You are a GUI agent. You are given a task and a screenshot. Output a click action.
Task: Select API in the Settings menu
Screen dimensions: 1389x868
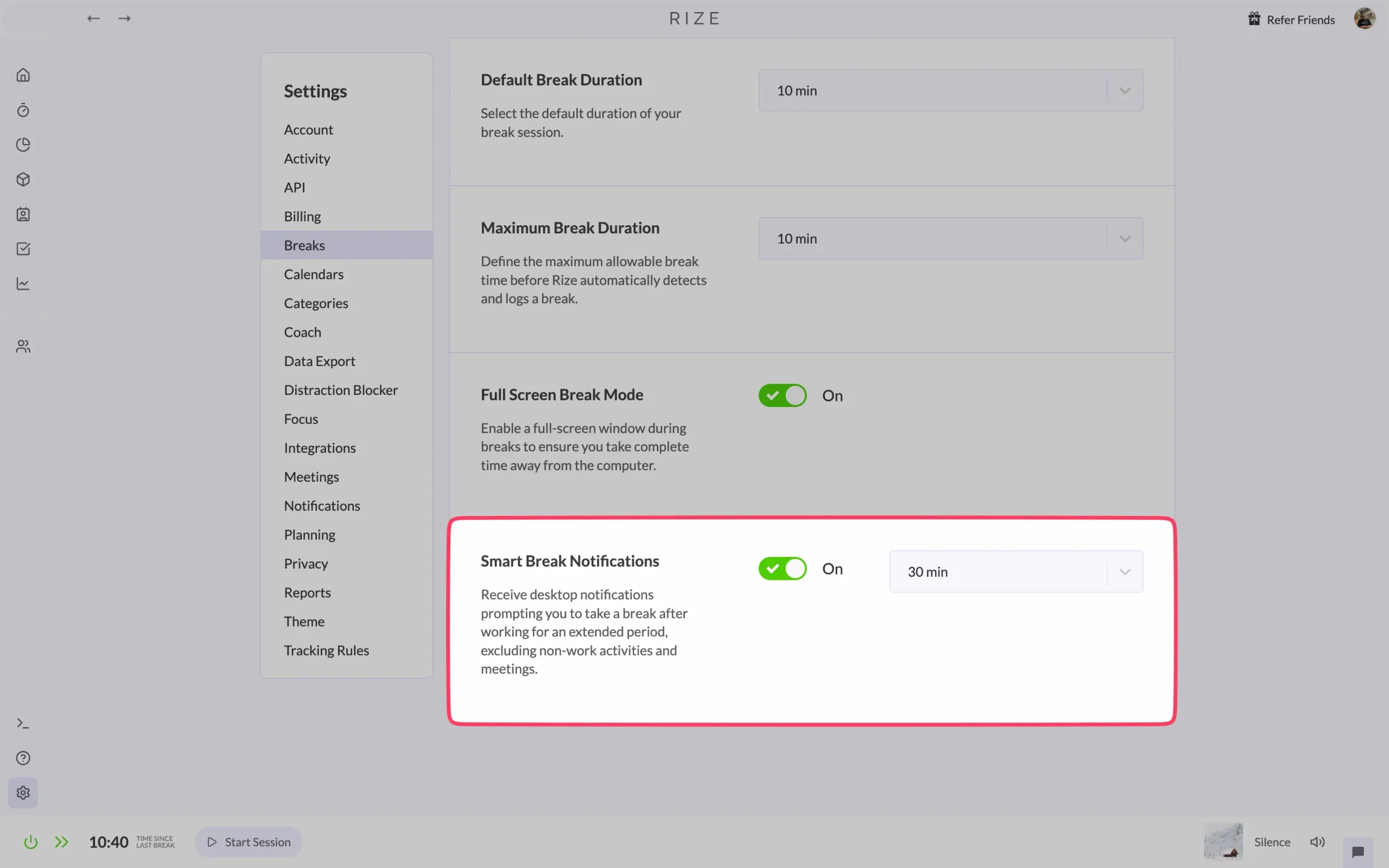click(x=347, y=187)
